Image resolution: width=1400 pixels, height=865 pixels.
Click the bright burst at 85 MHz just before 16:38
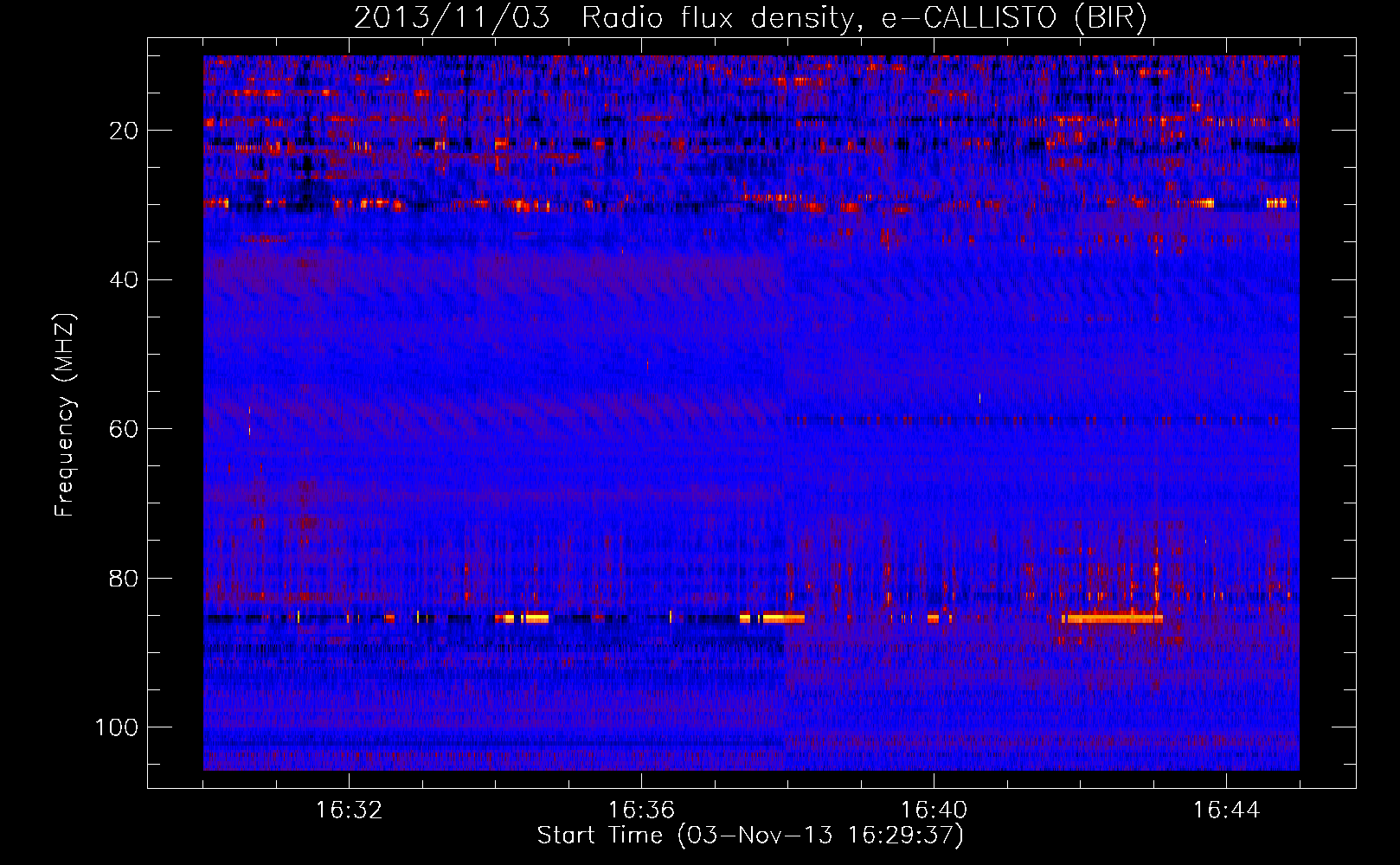click(x=772, y=618)
